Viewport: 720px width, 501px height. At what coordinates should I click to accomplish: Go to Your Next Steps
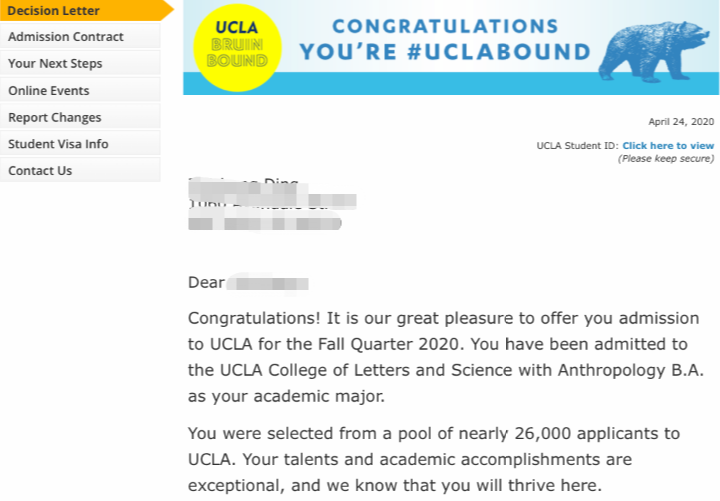click(80, 63)
